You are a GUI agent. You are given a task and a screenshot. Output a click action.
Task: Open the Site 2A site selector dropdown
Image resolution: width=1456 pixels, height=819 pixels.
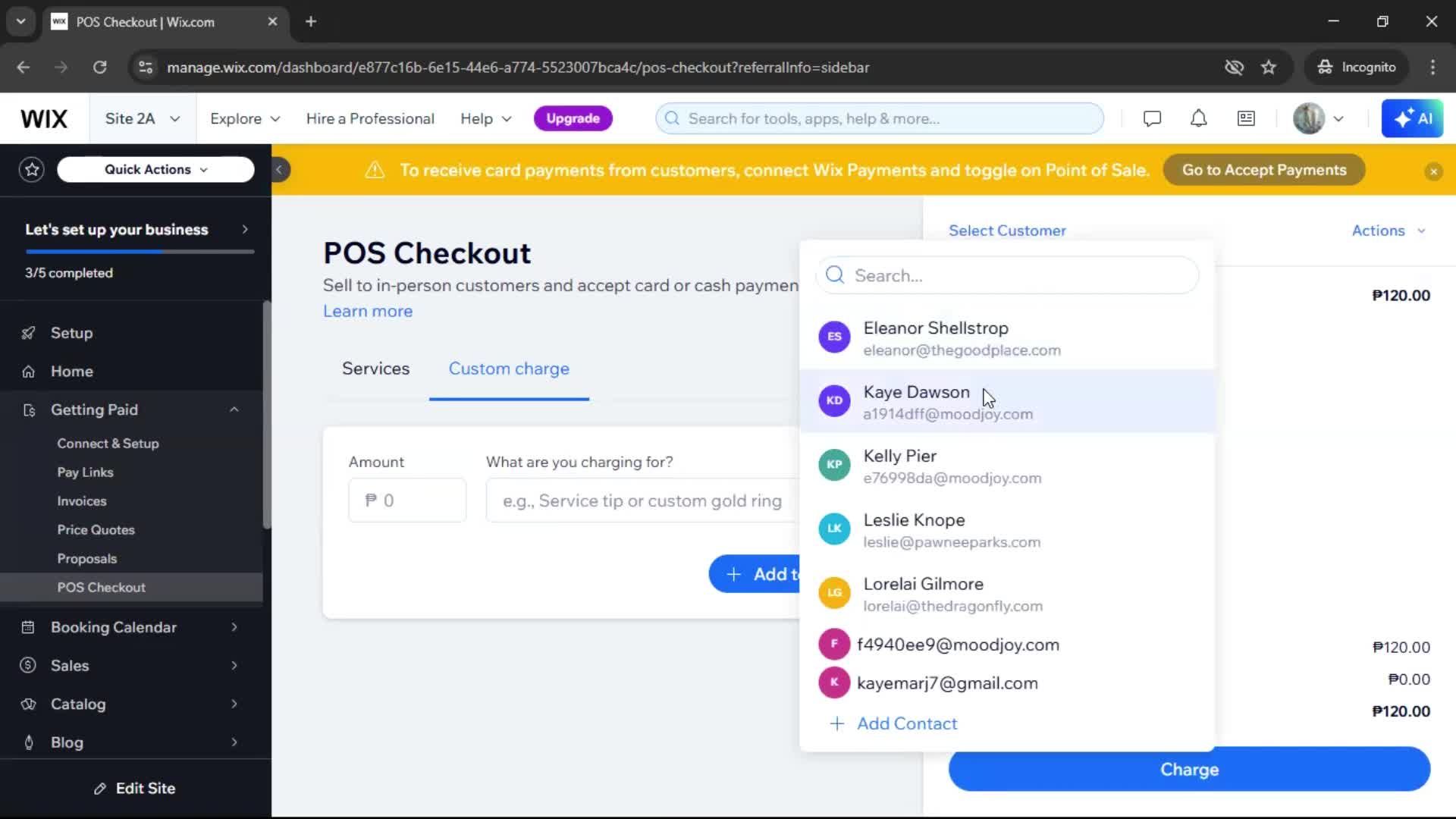143,119
